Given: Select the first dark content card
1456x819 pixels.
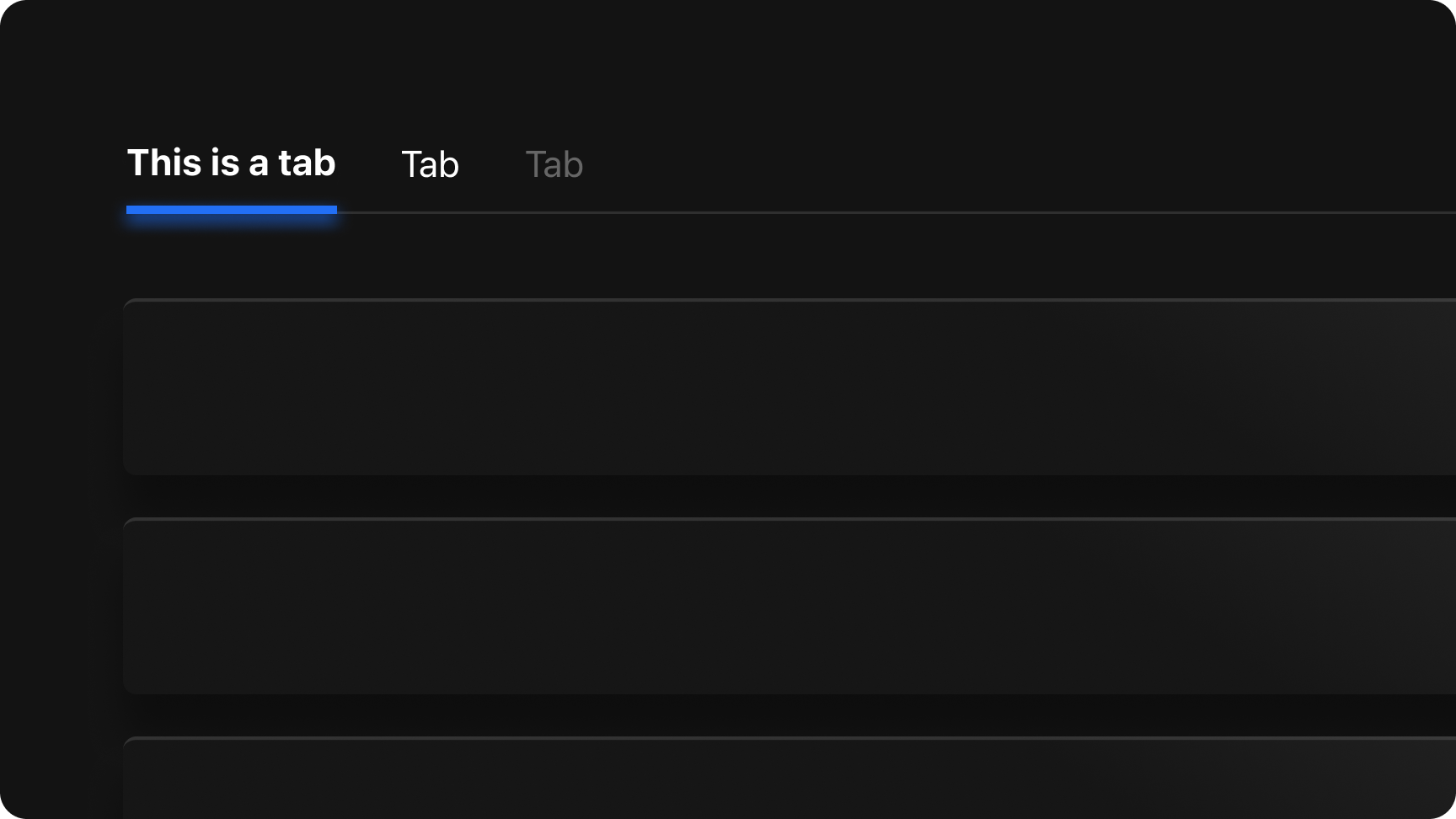Looking at the screenshot, I should (790, 387).
